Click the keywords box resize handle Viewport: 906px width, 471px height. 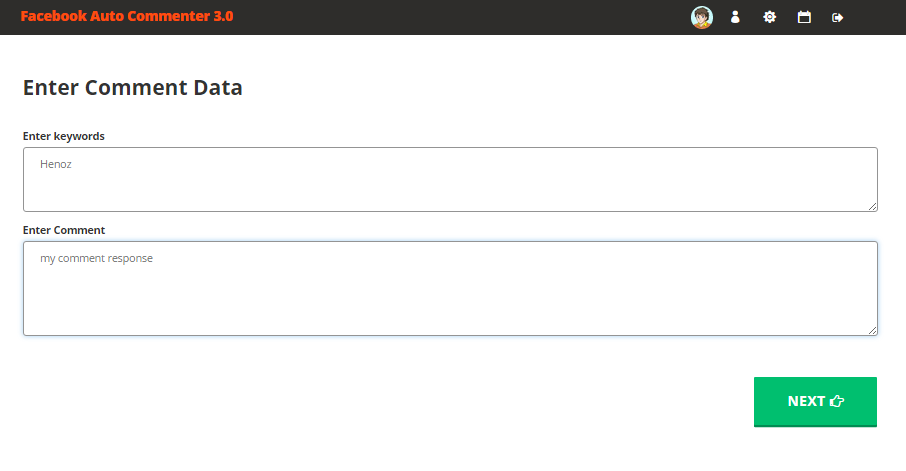(872, 206)
